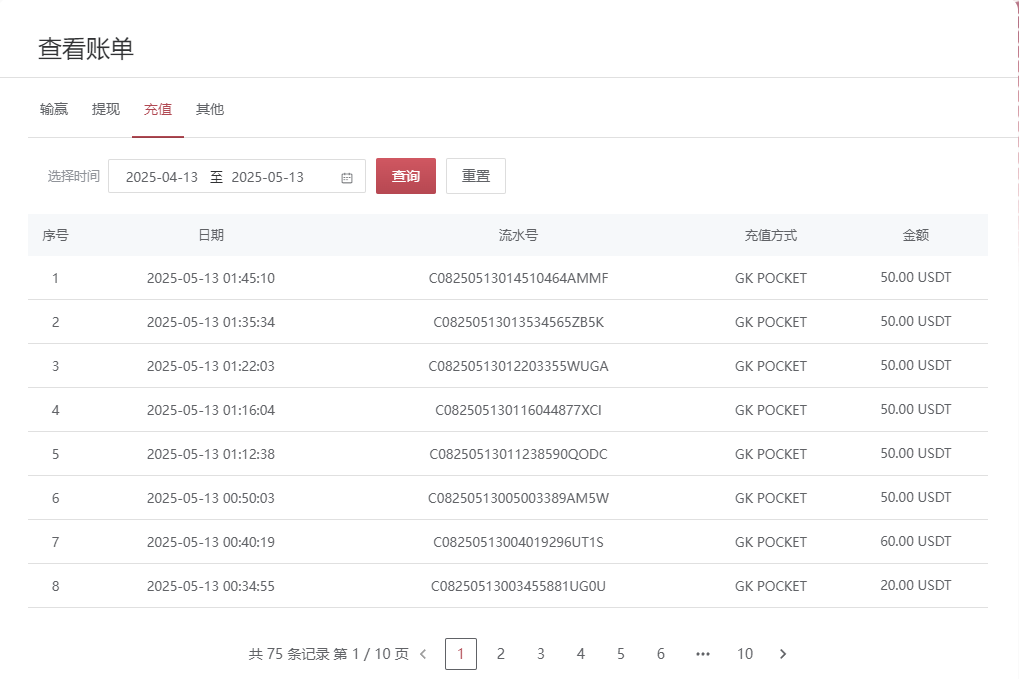Screen dimensions: 1019x679
Task: Expand more pages ellipsis in pagination
Action: [702, 654]
